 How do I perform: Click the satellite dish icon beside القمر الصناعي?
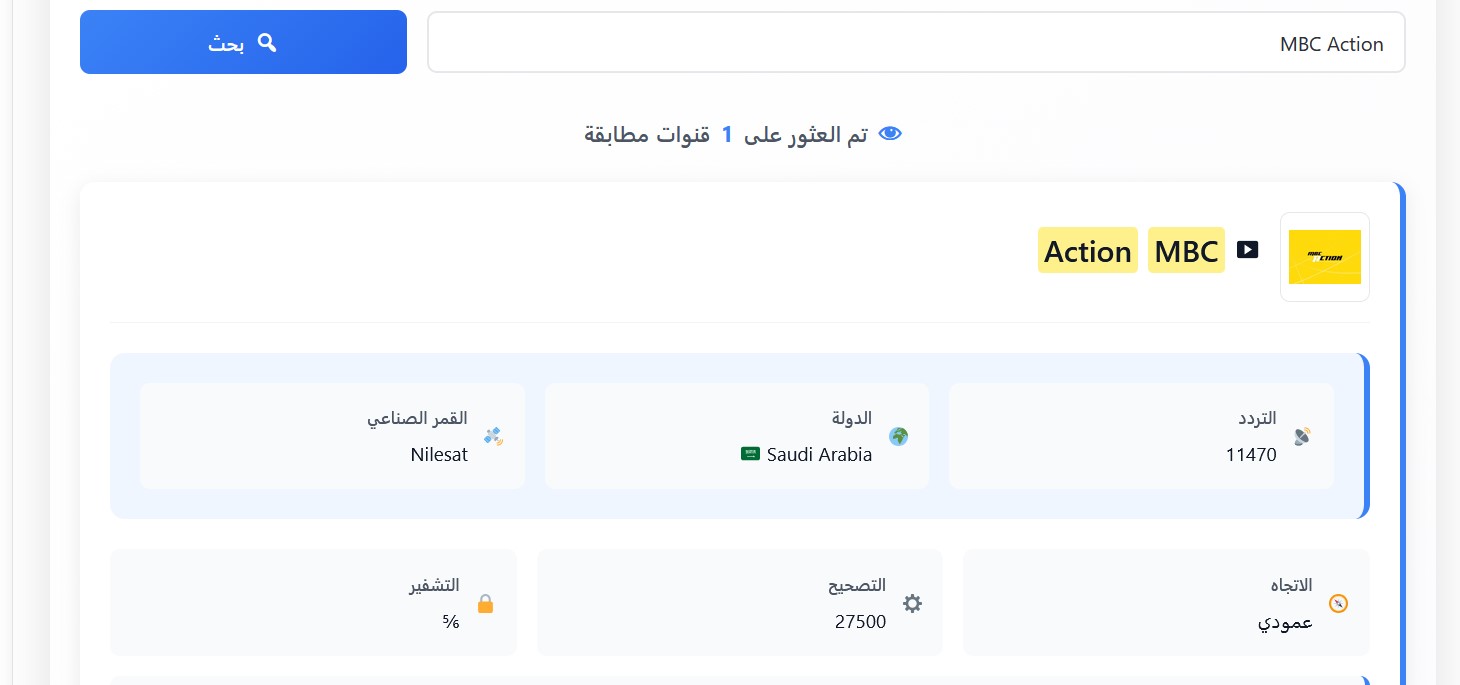[x=493, y=436]
